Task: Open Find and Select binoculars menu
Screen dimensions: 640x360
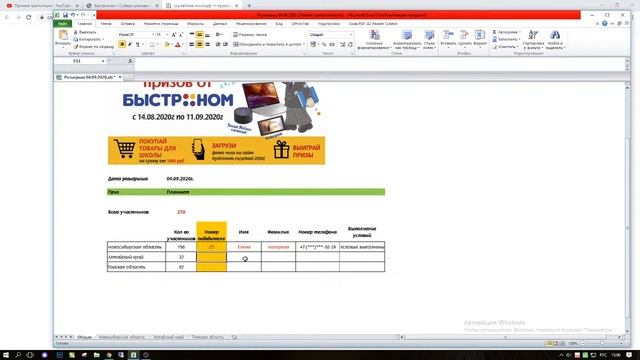Action: tap(555, 40)
